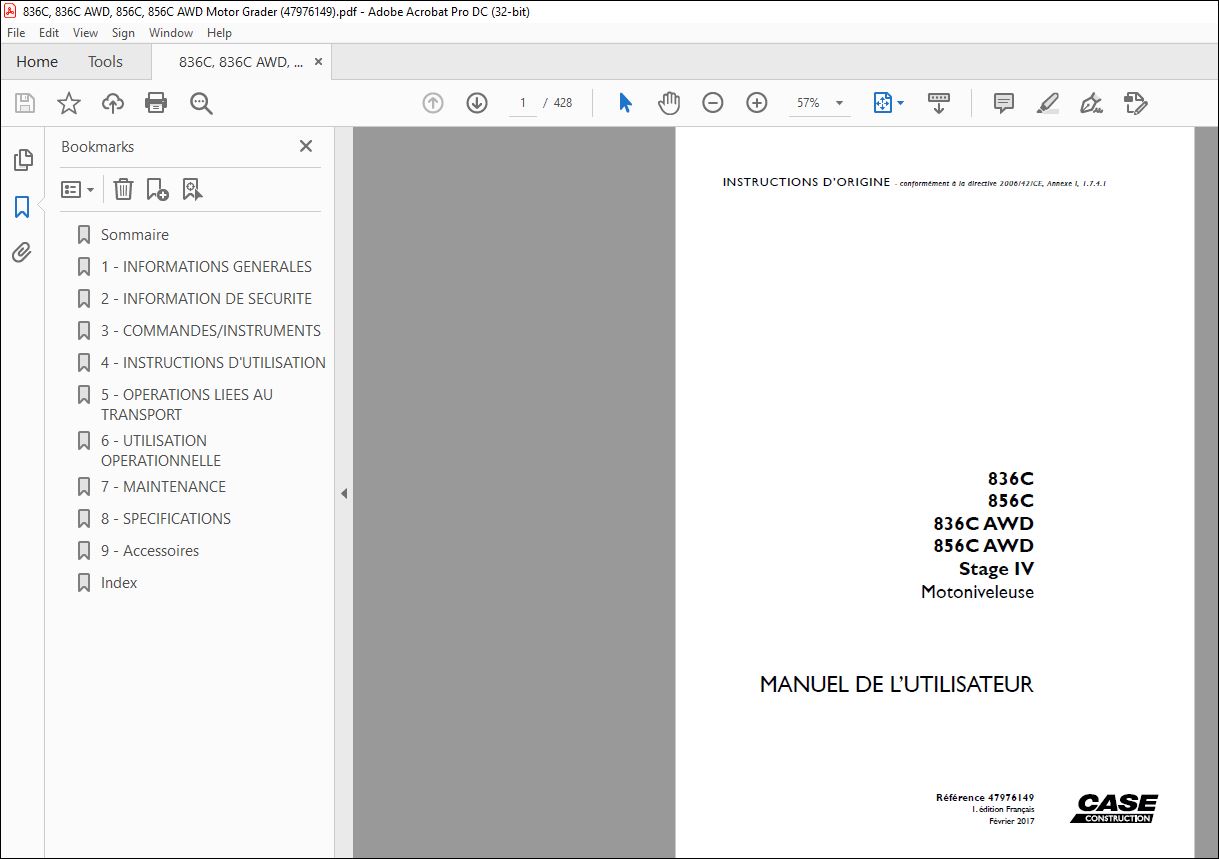The width and height of the screenshot is (1219, 859).
Task: Click MANUEL DE L'UTILISATEUR title text
Action: (896, 685)
